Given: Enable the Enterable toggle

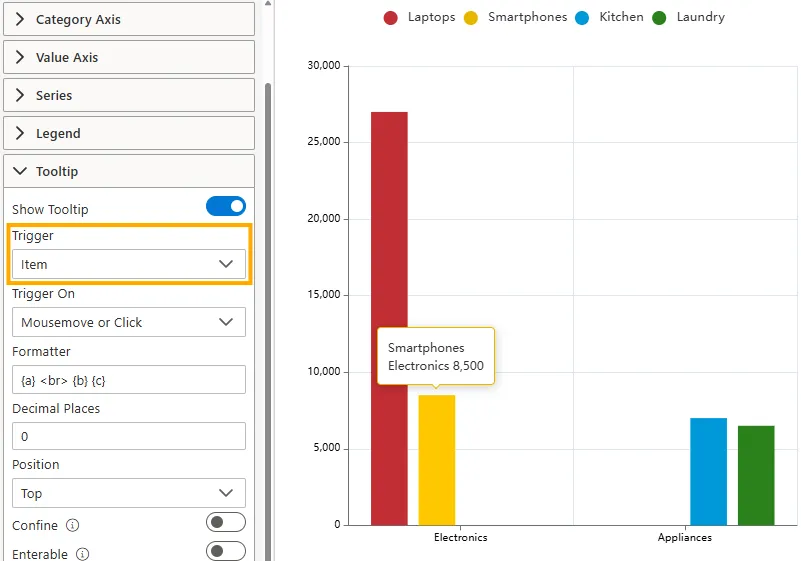Looking at the screenshot, I should [x=225, y=551].
